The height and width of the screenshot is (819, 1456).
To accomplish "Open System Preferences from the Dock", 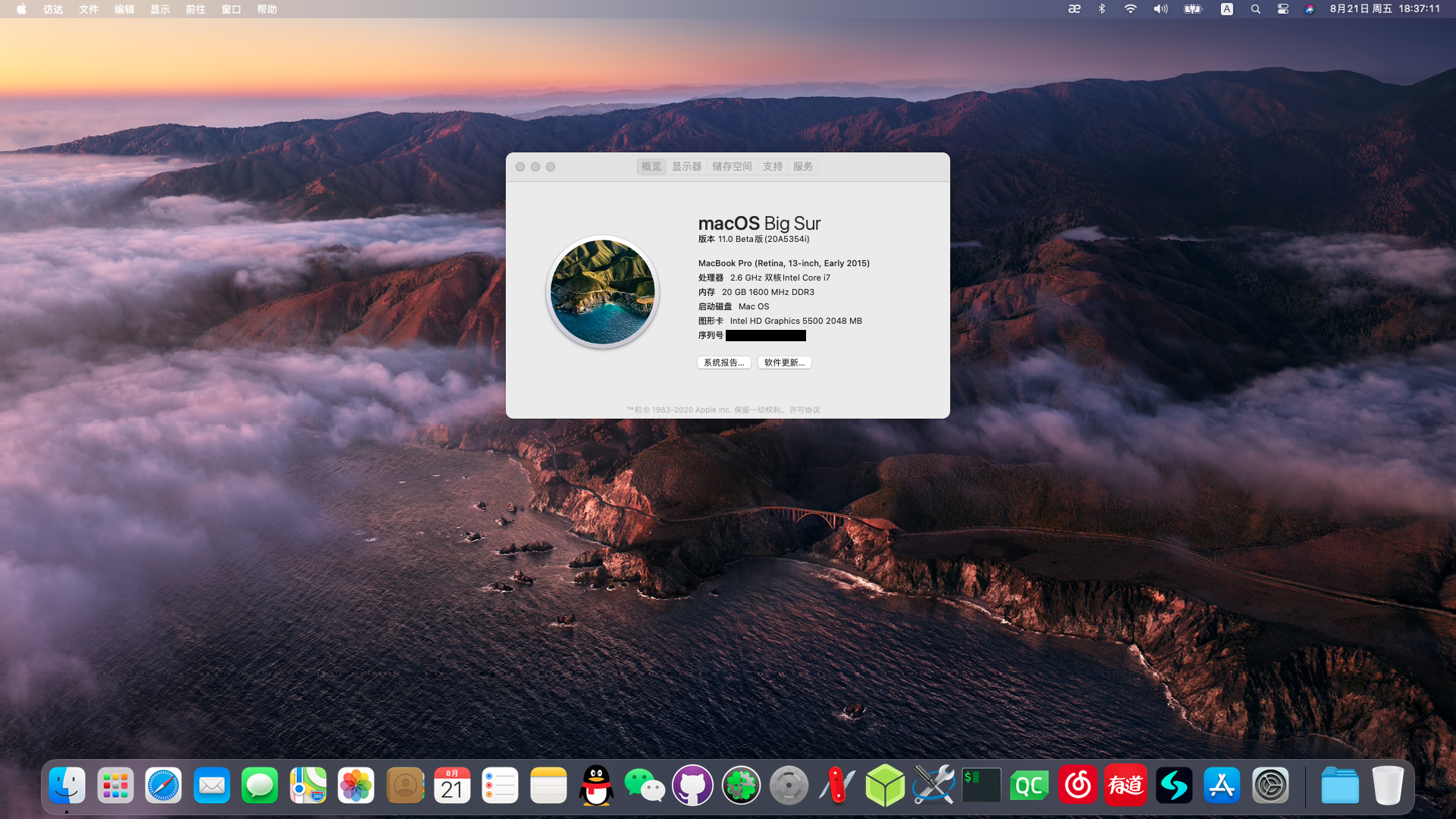I will [x=1270, y=786].
